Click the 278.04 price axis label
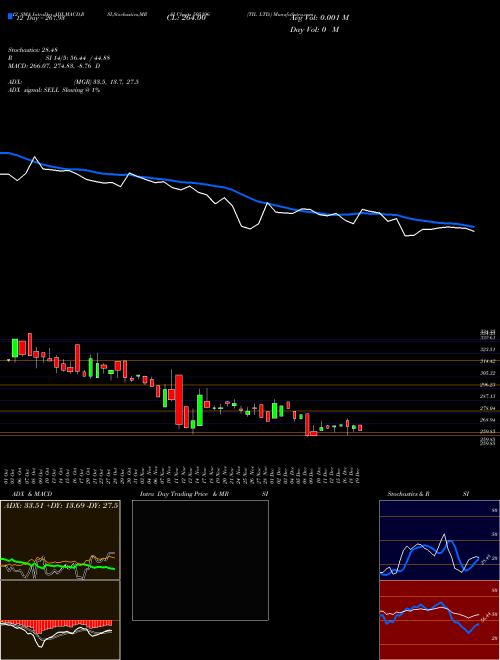Image resolution: width=500 pixels, height=660 pixels. coord(488,408)
